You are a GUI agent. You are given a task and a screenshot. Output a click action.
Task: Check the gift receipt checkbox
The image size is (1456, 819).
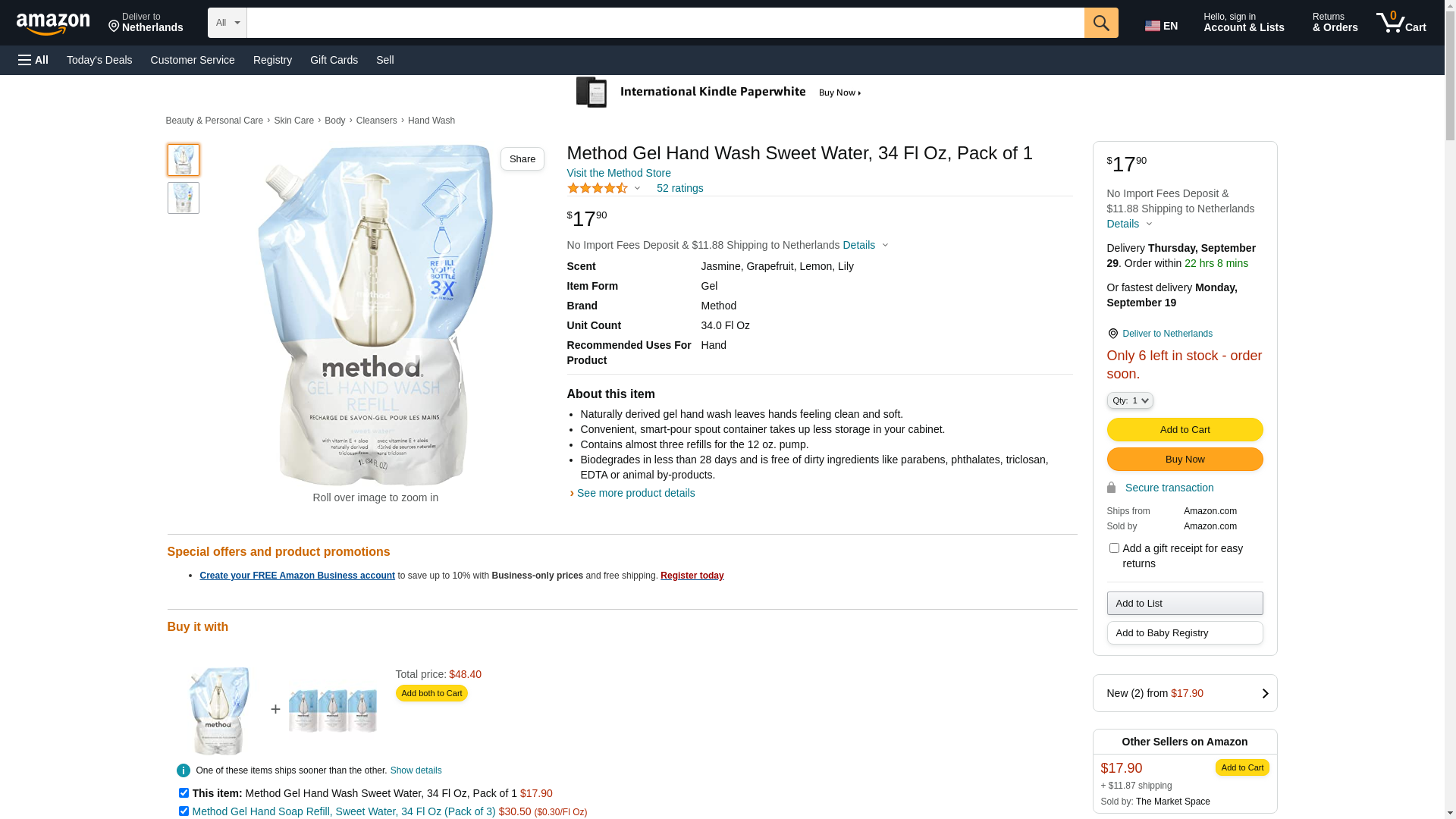[1114, 548]
